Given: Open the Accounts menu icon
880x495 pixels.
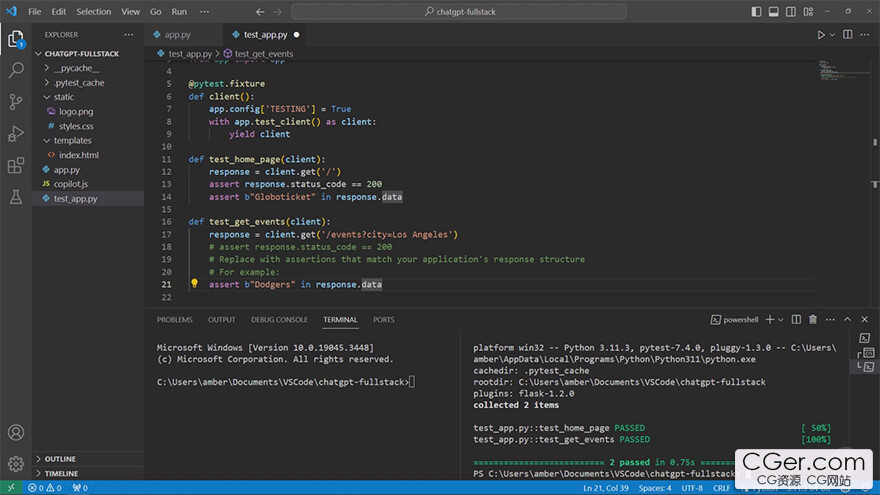Looking at the screenshot, I should pyautogui.click(x=16, y=433).
